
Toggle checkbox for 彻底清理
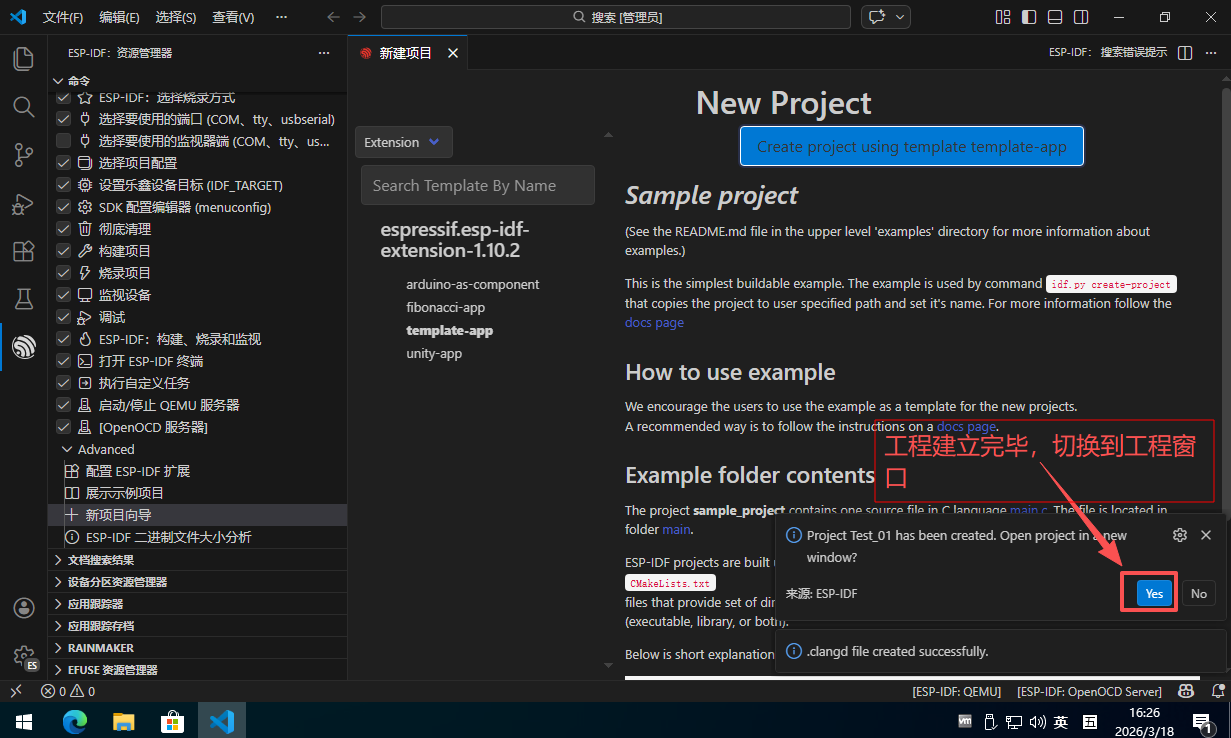tap(64, 229)
